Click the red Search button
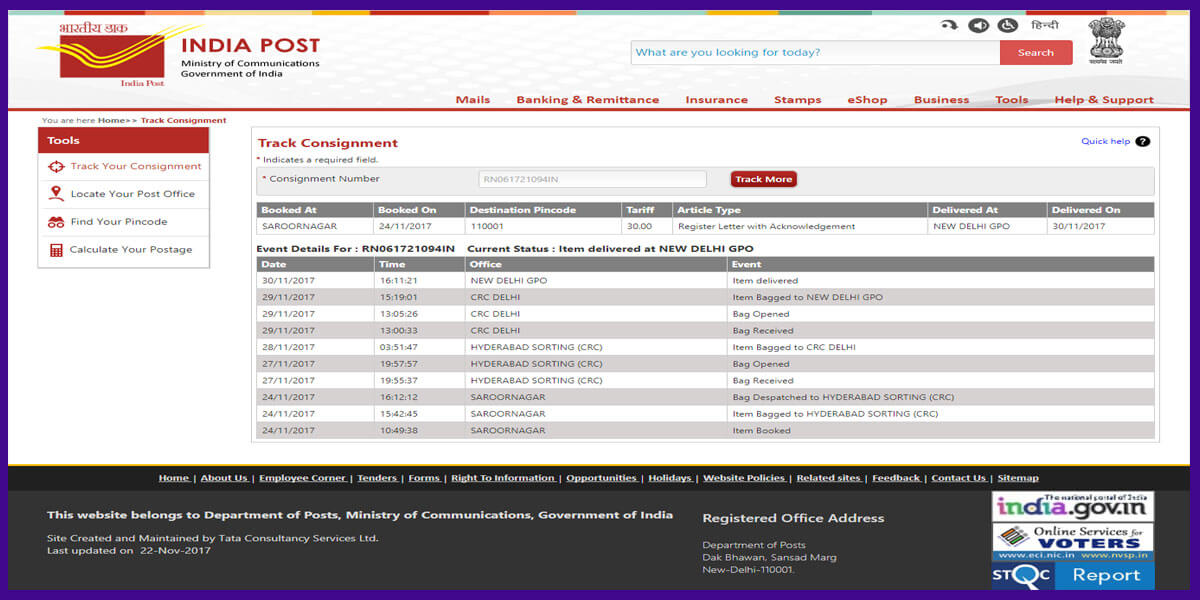1200x600 pixels. point(1036,53)
